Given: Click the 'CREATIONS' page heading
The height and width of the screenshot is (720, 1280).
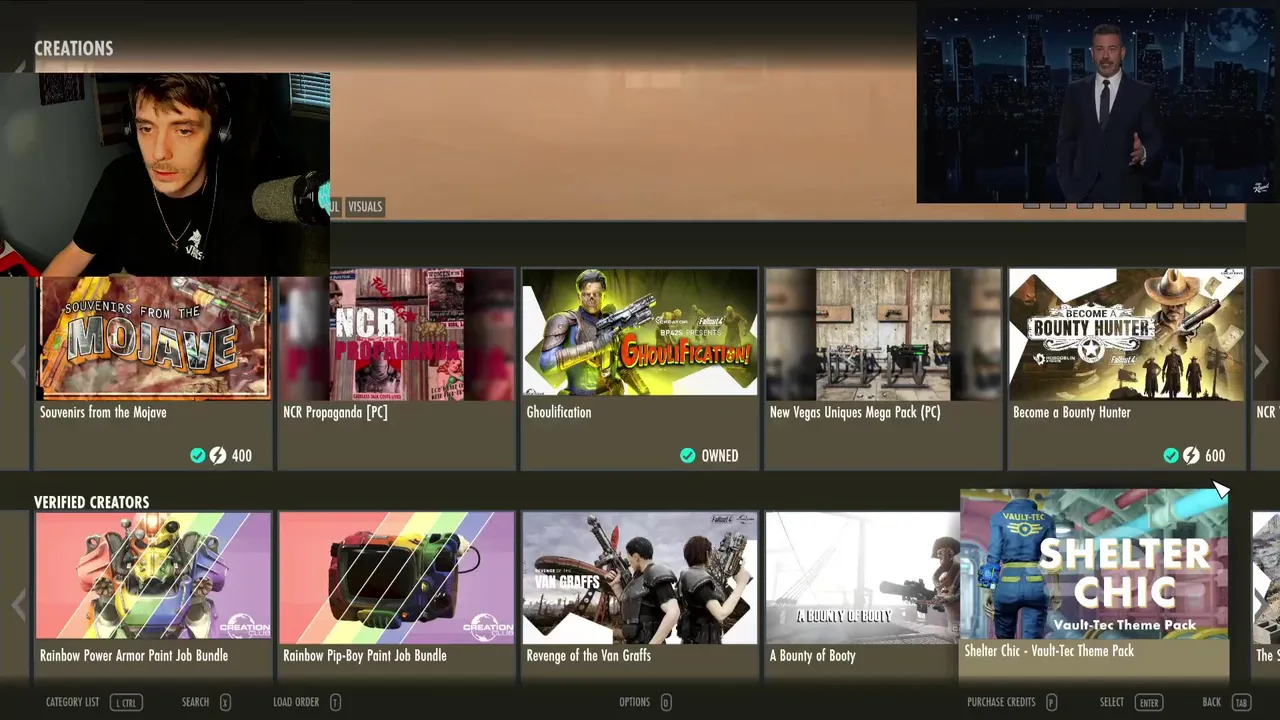Looking at the screenshot, I should (x=73, y=48).
